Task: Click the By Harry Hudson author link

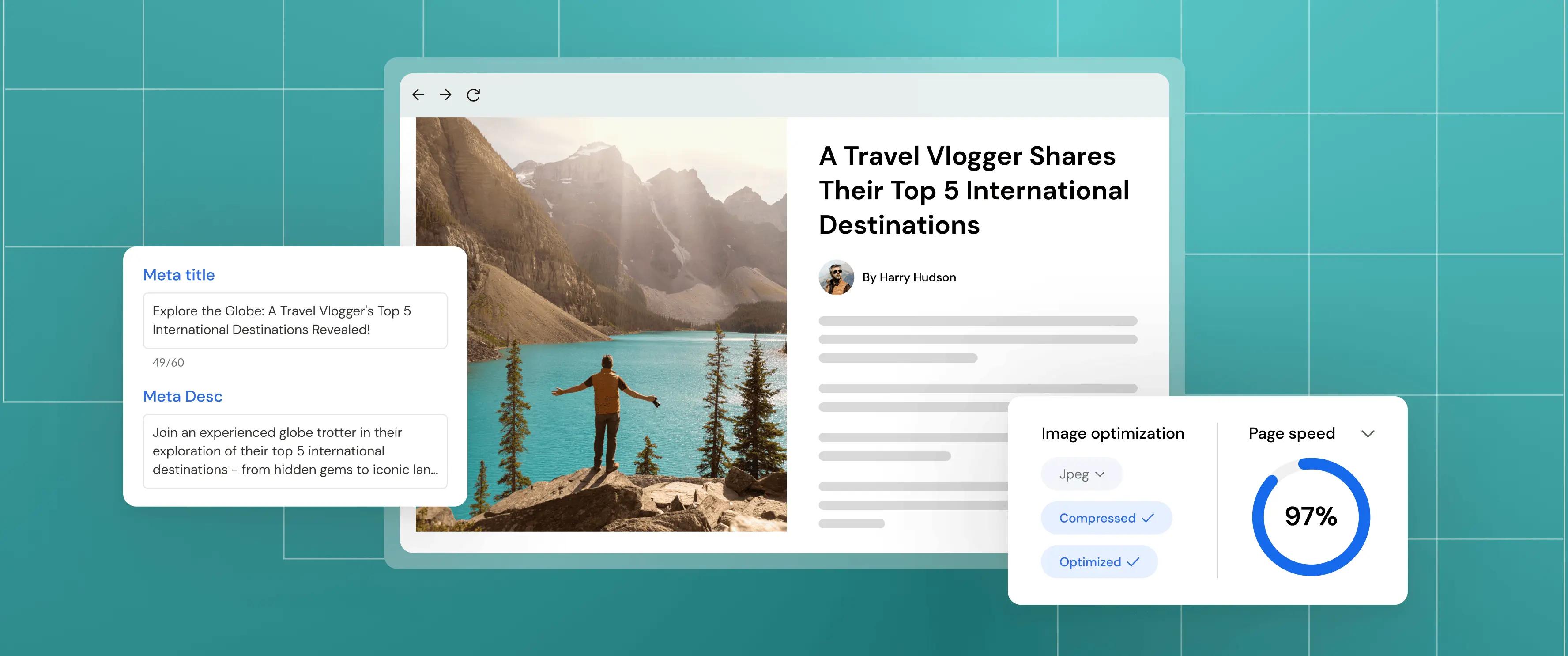Action: tap(909, 277)
